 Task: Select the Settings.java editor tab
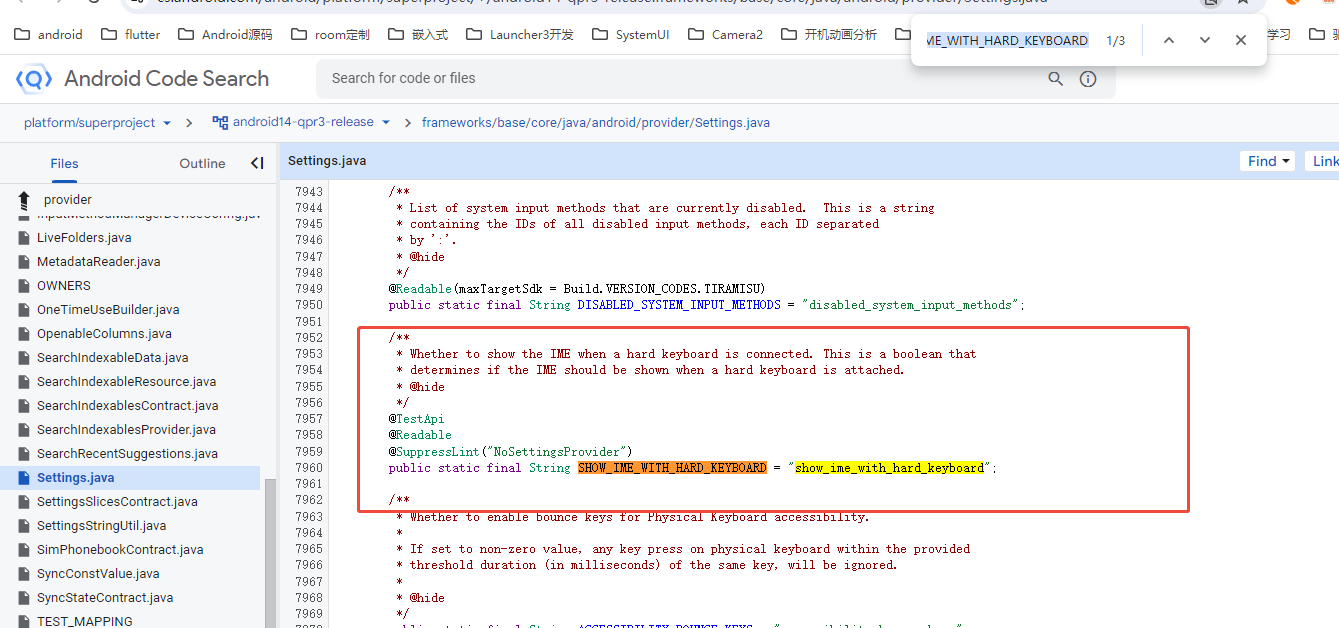[x=327, y=161]
